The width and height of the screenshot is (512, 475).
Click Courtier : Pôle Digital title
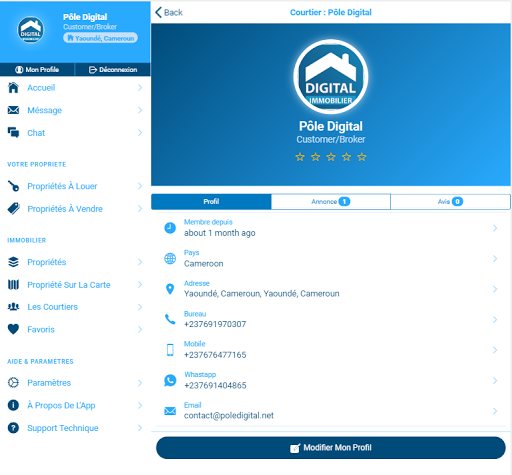click(x=331, y=12)
